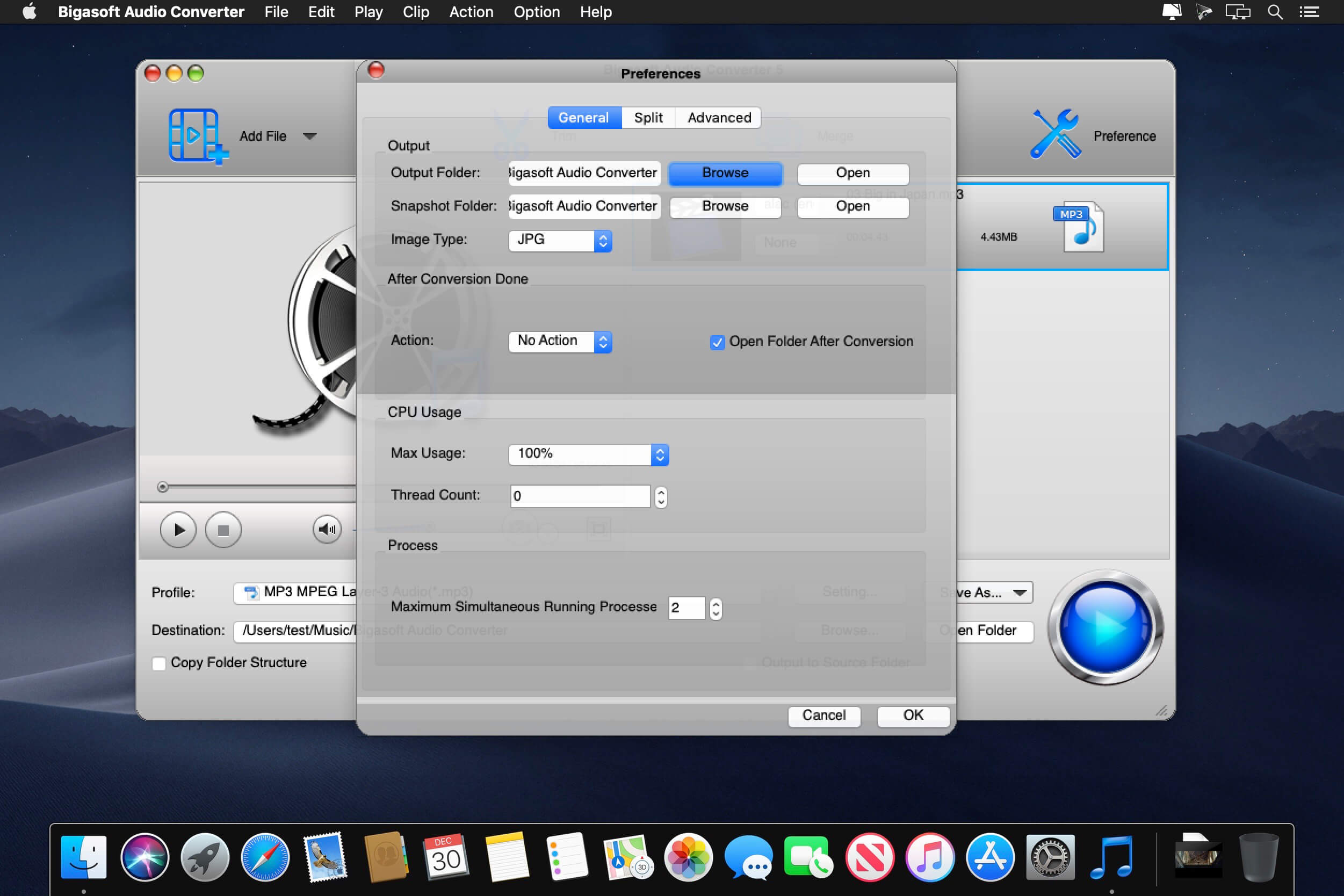Switch to the General tab
1344x896 pixels.
pyautogui.click(x=584, y=118)
